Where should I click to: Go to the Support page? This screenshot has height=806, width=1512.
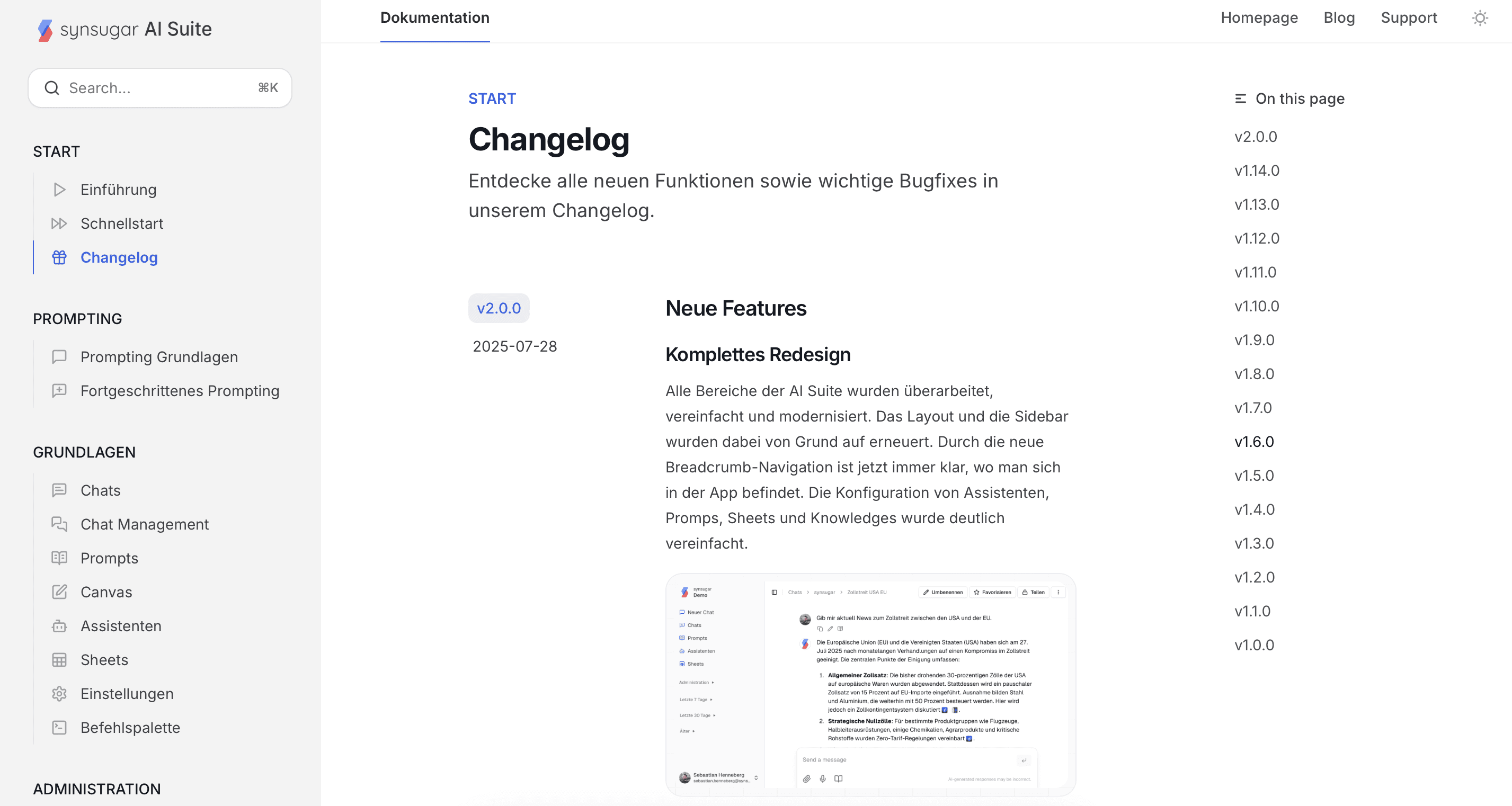pyautogui.click(x=1409, y=18)
